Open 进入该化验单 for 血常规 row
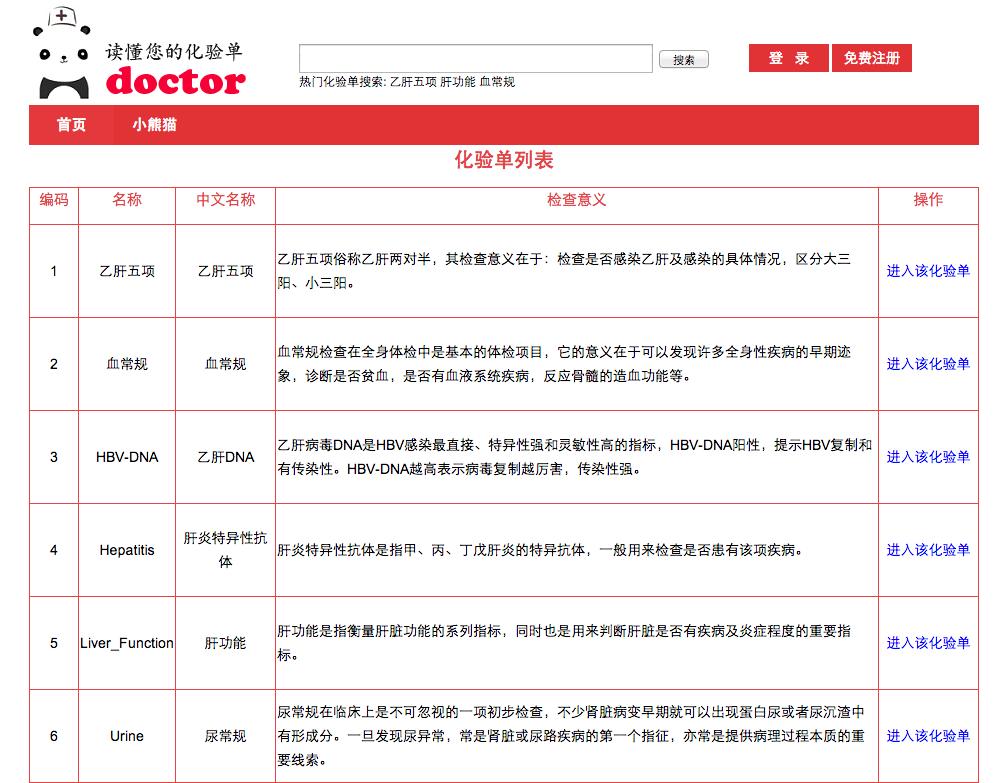The height and width of the screenshot is (783, 1003). click(x=928, y=363)
